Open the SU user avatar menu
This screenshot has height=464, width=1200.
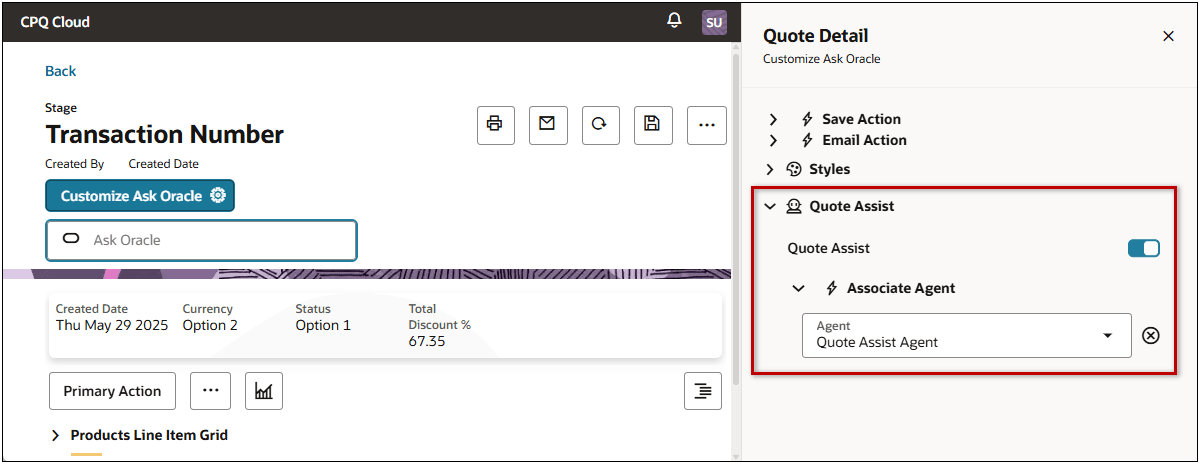click(x=714, y=22)
